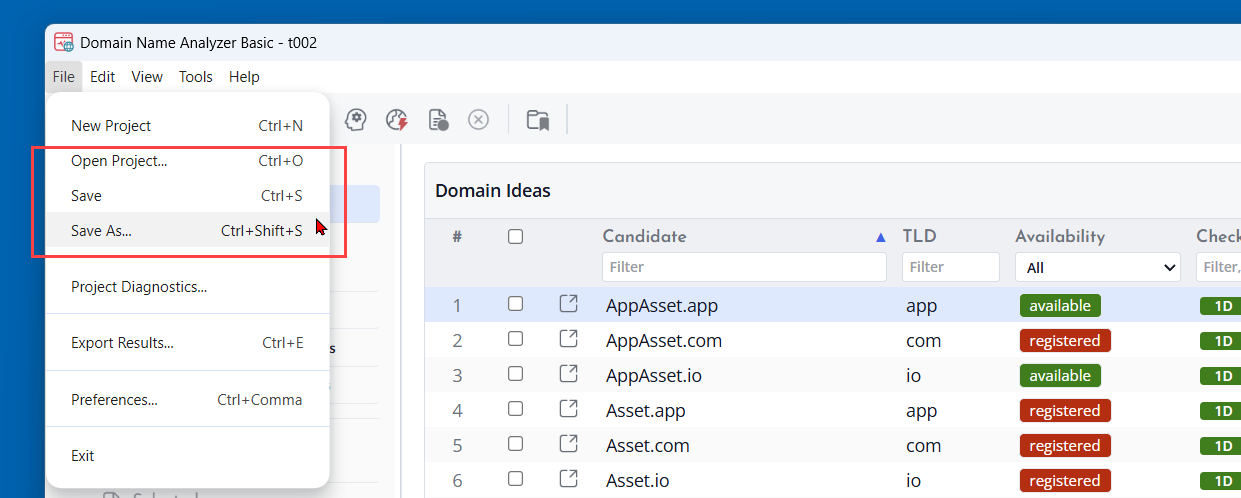
Task: Toggle the select-all checkbox in table header
Action: (x=515, y=237)
